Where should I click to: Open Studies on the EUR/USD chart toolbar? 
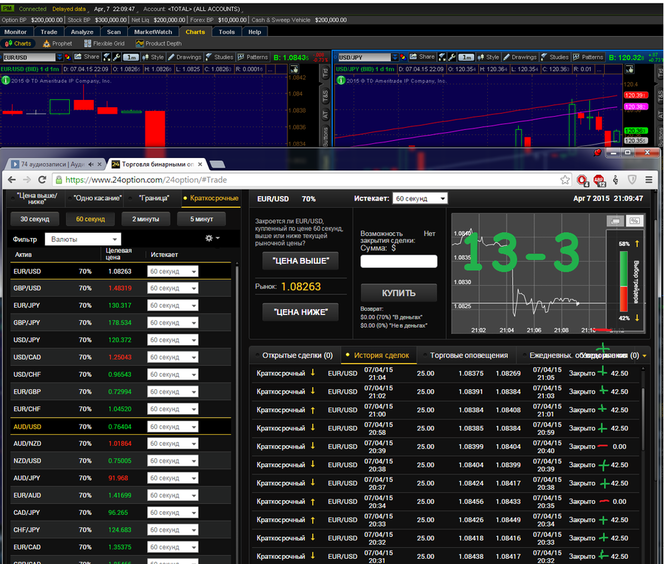pos(221,57)
